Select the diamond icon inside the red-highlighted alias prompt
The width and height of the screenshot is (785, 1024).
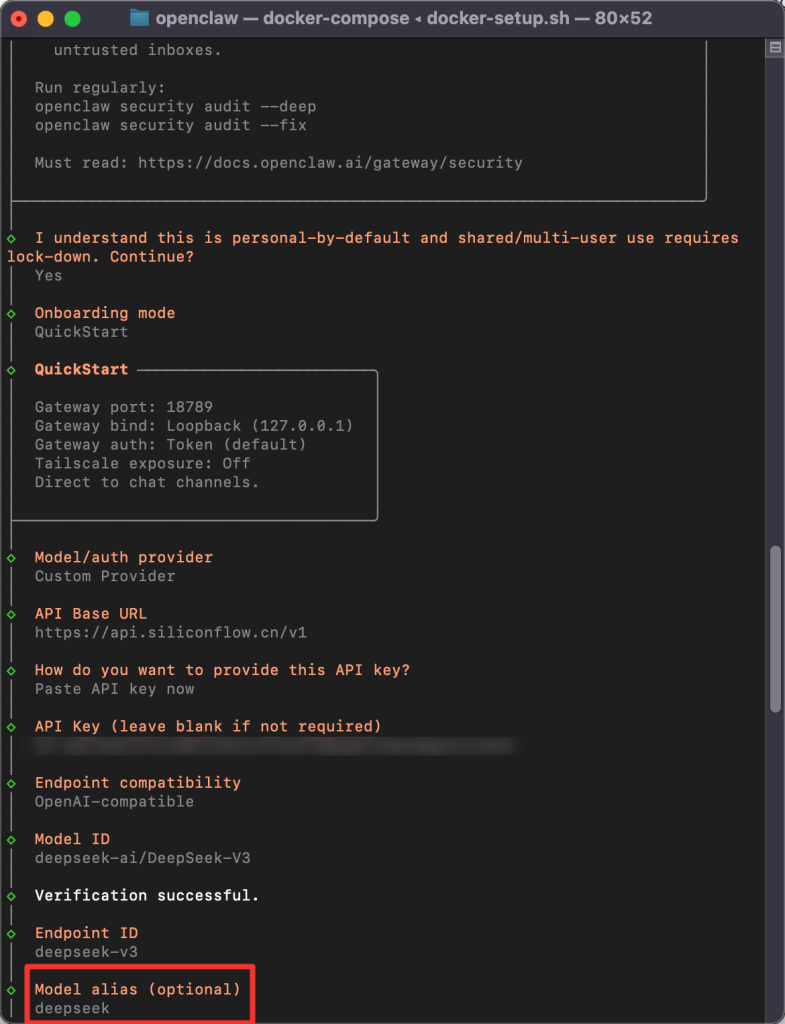(x=13, y=989)
